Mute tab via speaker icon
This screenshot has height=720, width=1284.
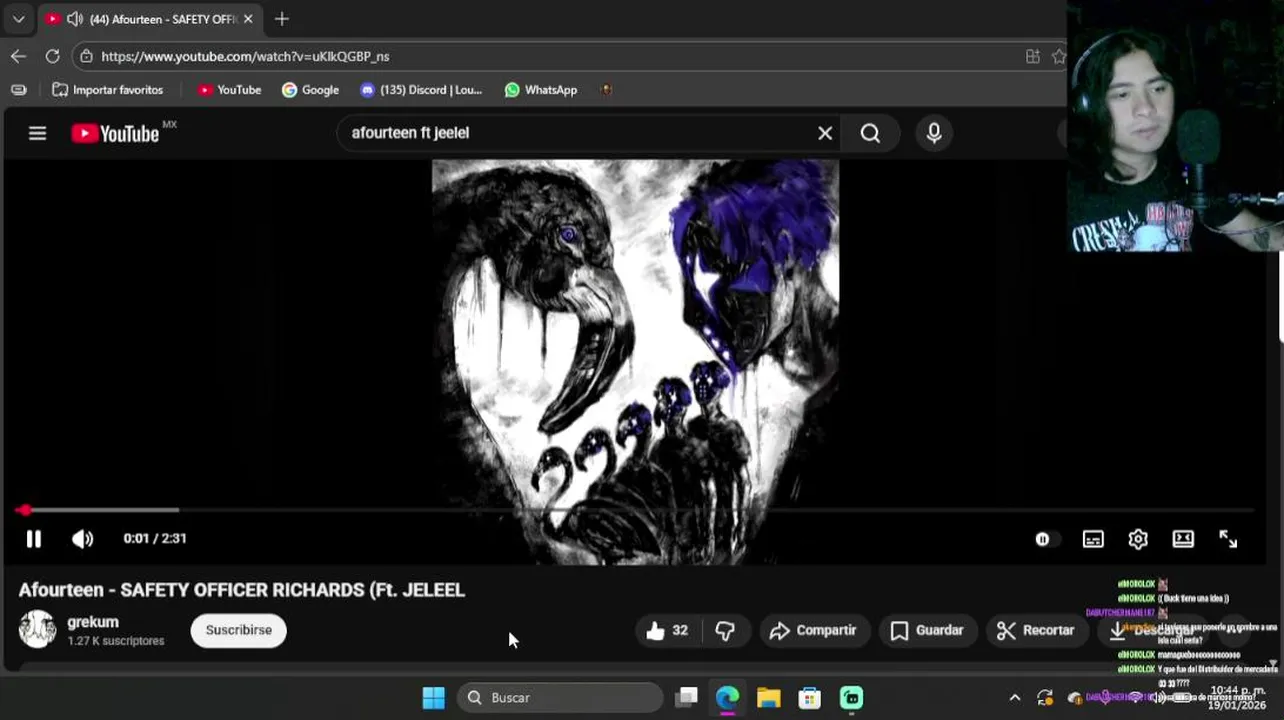click(75, 19)
